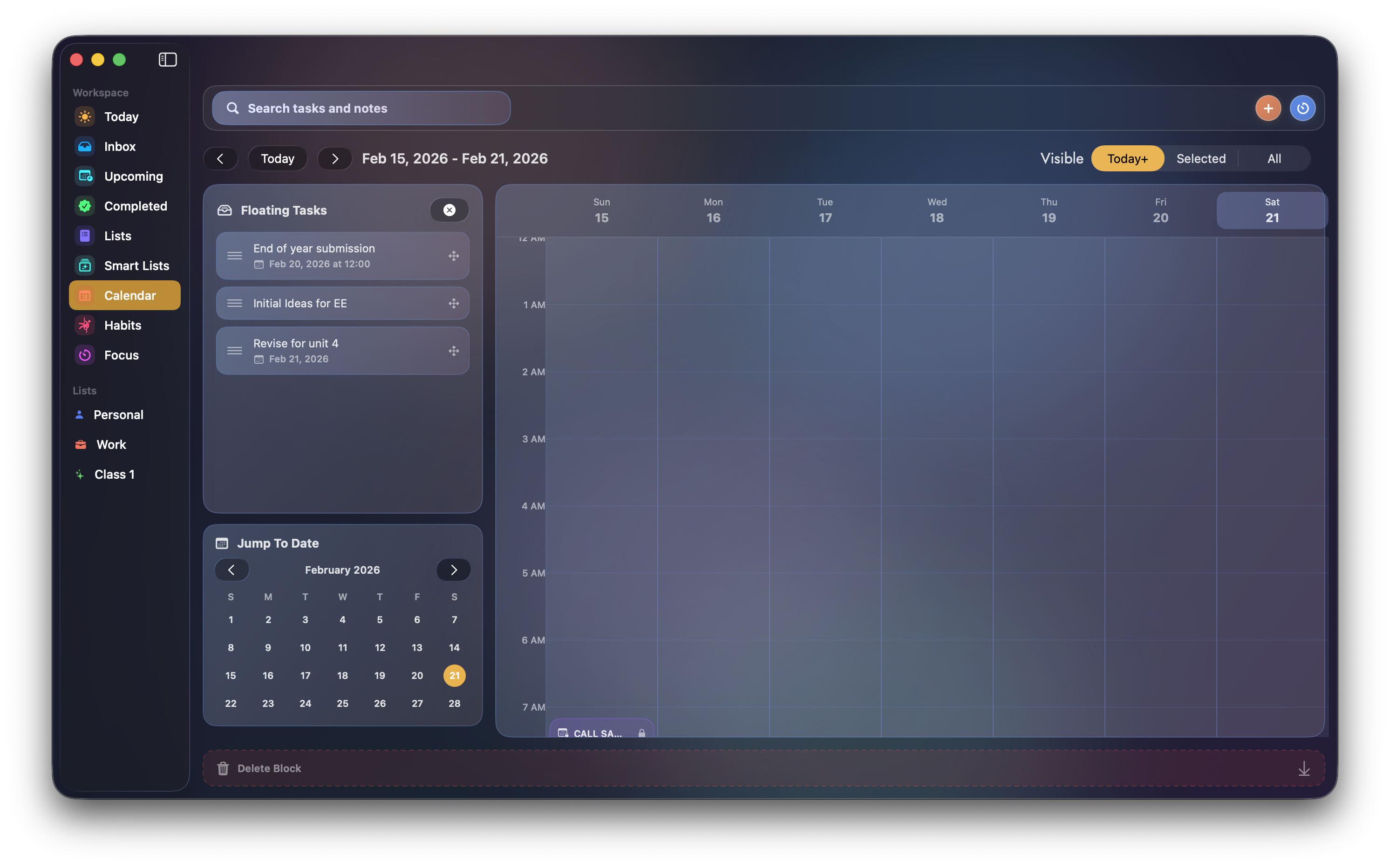Click move handle for End of year submission
This screenshot has width=1390, height=868.
click(x=454, y=256)
